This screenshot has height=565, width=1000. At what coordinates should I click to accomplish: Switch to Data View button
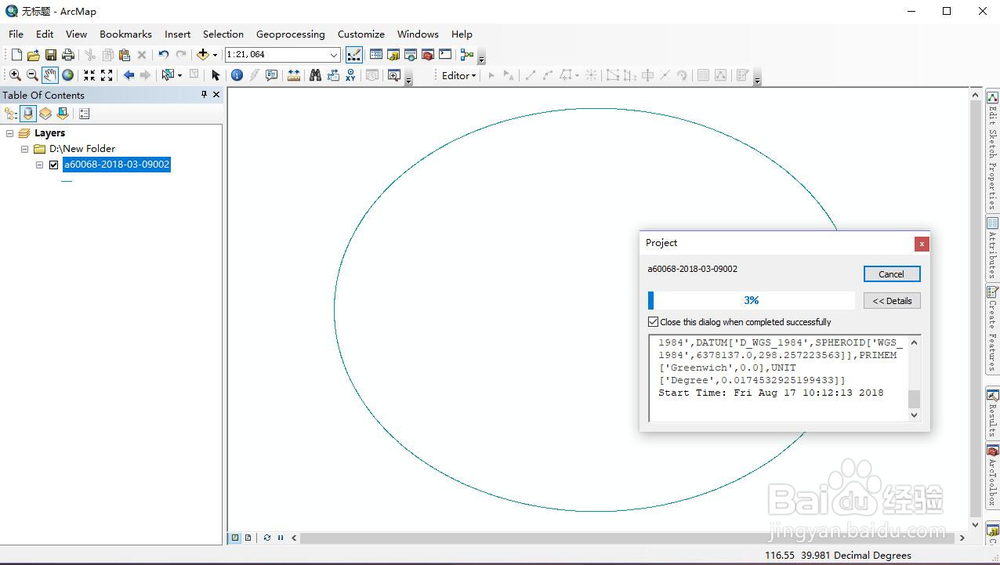pos(235,538)
